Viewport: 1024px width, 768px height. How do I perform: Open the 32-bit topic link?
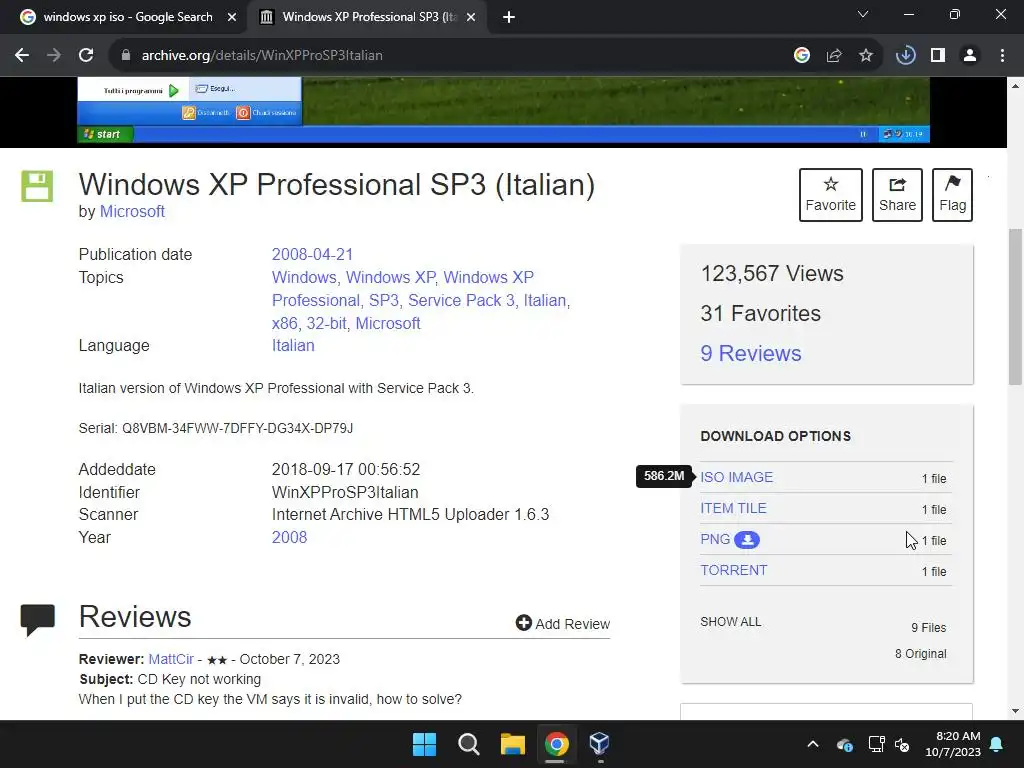pyautogui.click(x=327, y=323)
